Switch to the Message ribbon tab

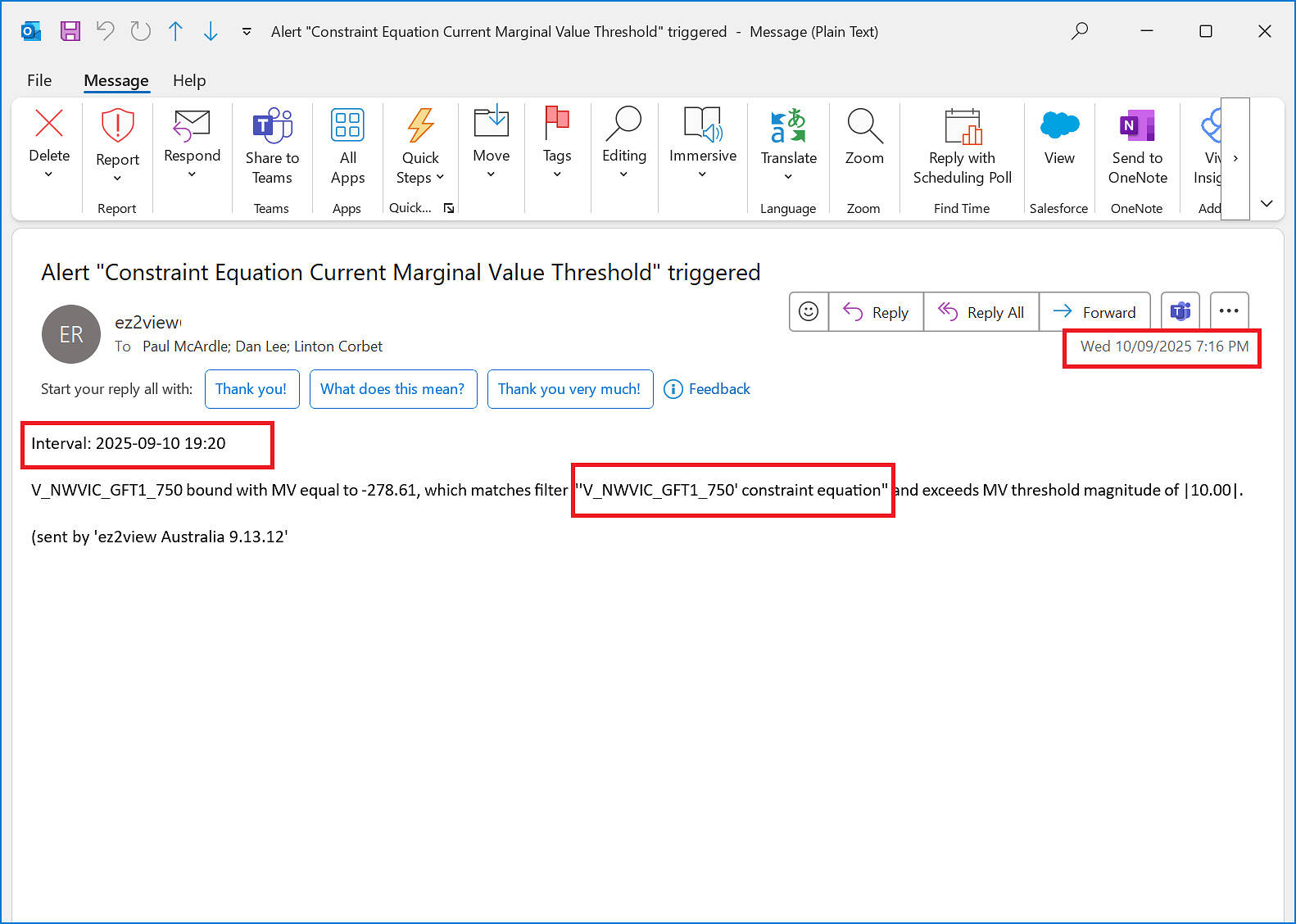point(116,80)
